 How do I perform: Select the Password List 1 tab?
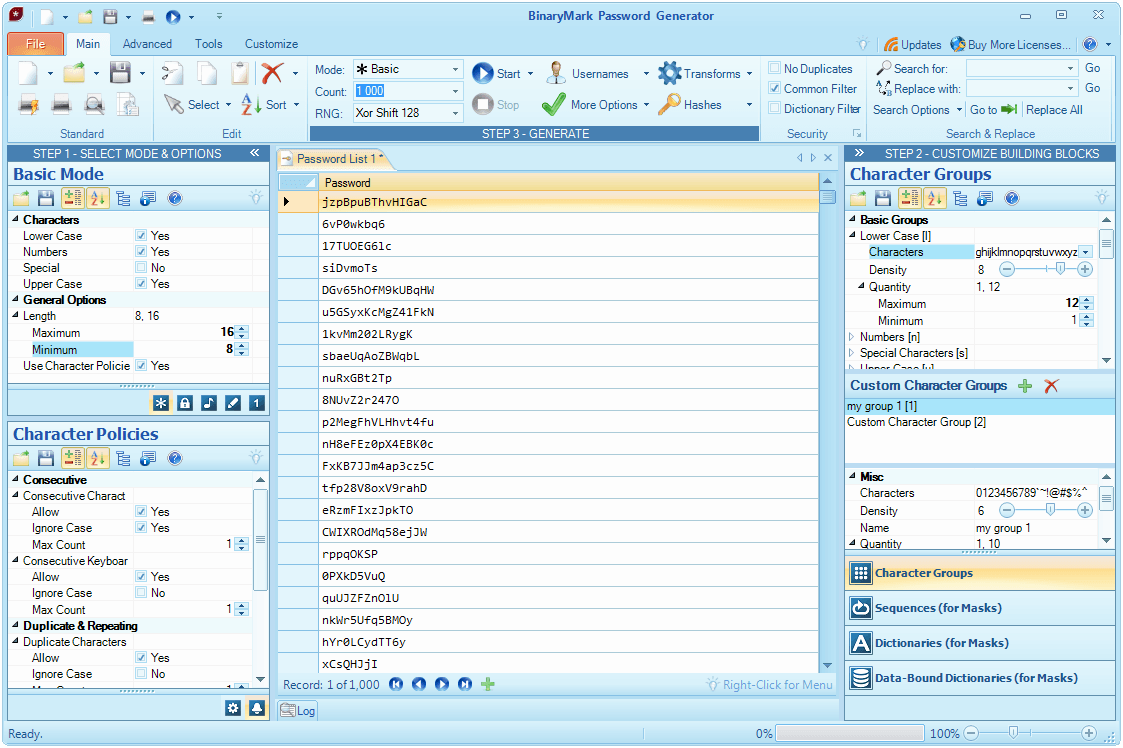(x=335, y=158)
